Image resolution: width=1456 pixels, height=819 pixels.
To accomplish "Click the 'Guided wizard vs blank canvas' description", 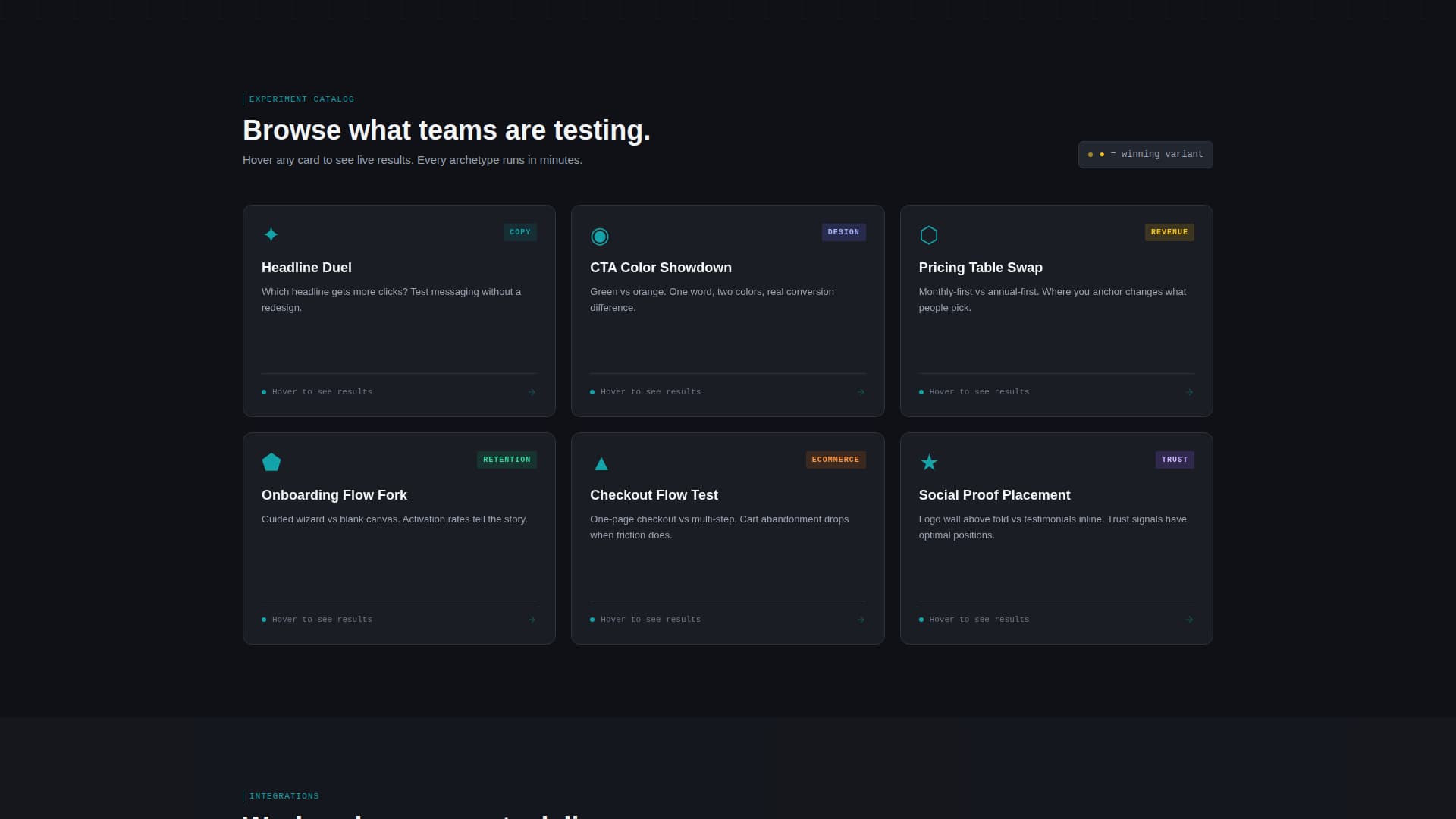I will [x=394, y=519].
